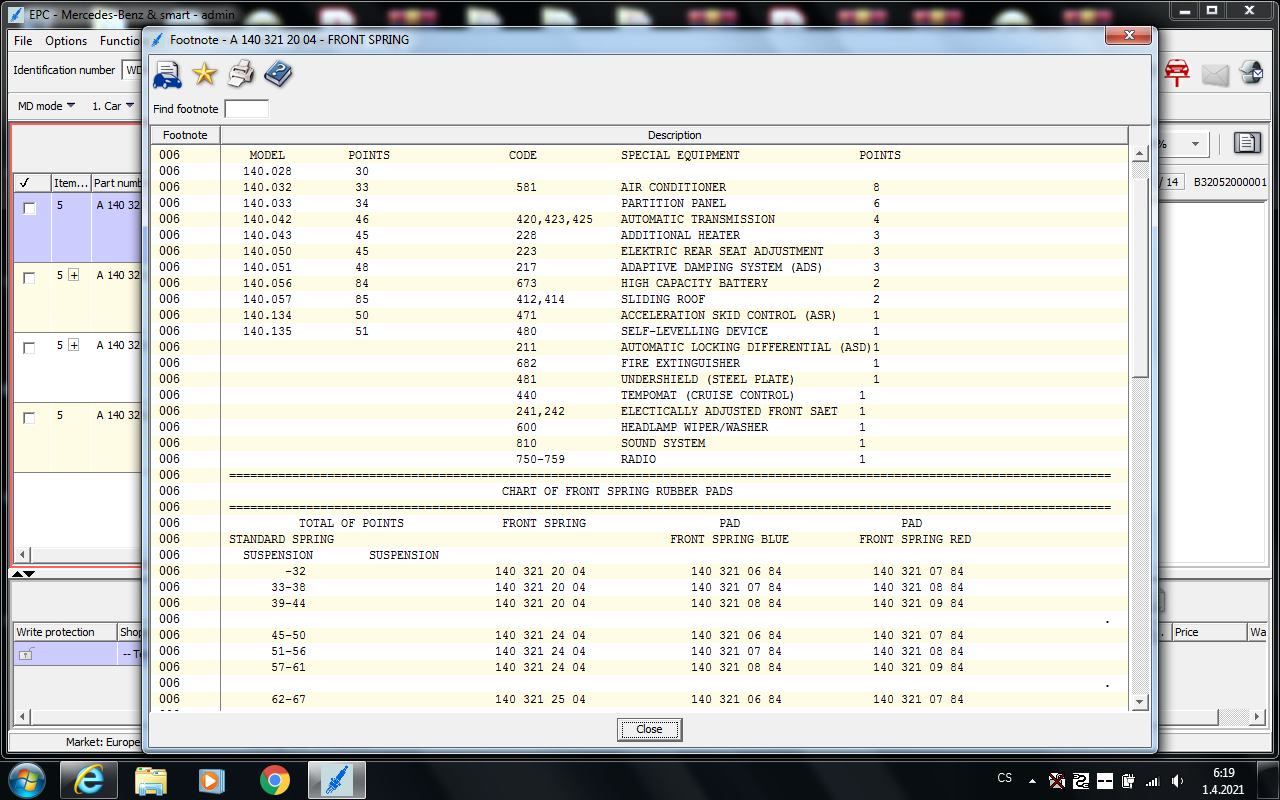This screenshot has height=800, width=1280.
Task: Click the unlocked padlock write protection icon
Action: 27,654
